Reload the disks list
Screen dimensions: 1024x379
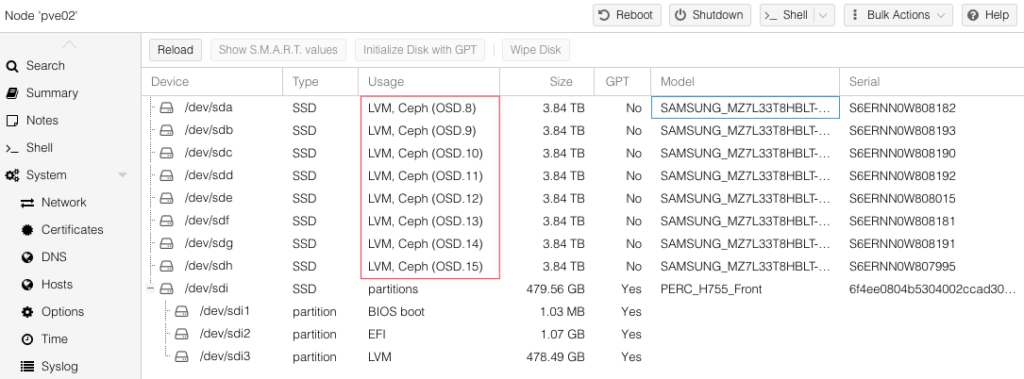point(176,50)
